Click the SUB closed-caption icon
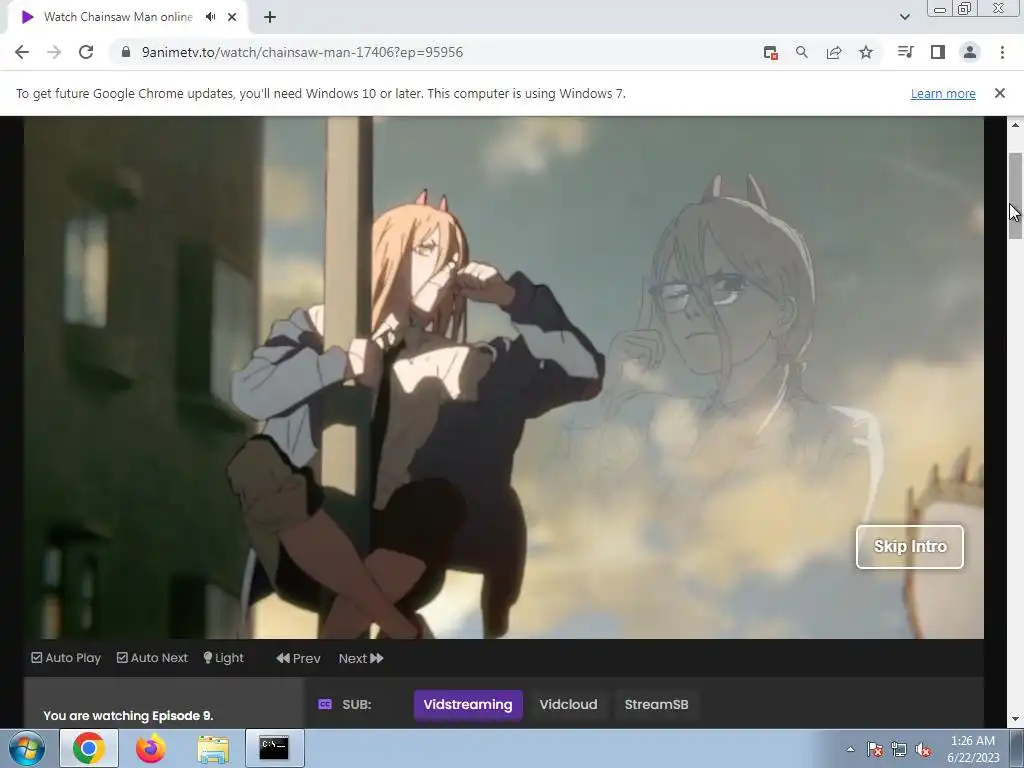1024x768 pixels. (325, 704)
